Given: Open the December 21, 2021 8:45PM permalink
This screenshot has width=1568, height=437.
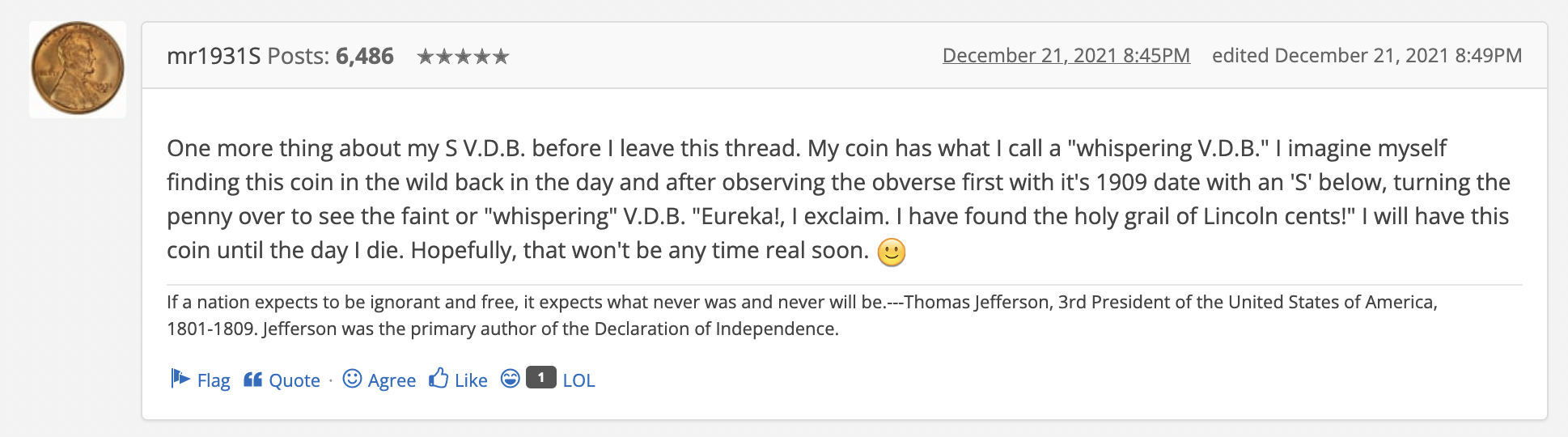Looking at the screenshot, I should [x=1066, y=55].
